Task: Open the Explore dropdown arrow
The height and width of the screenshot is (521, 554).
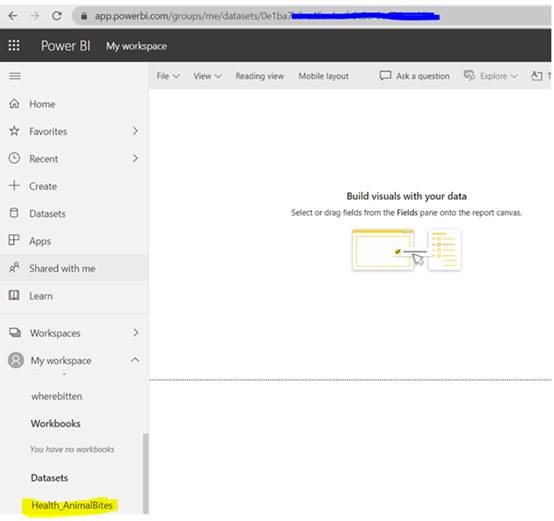Action: (x=514, y=76)
